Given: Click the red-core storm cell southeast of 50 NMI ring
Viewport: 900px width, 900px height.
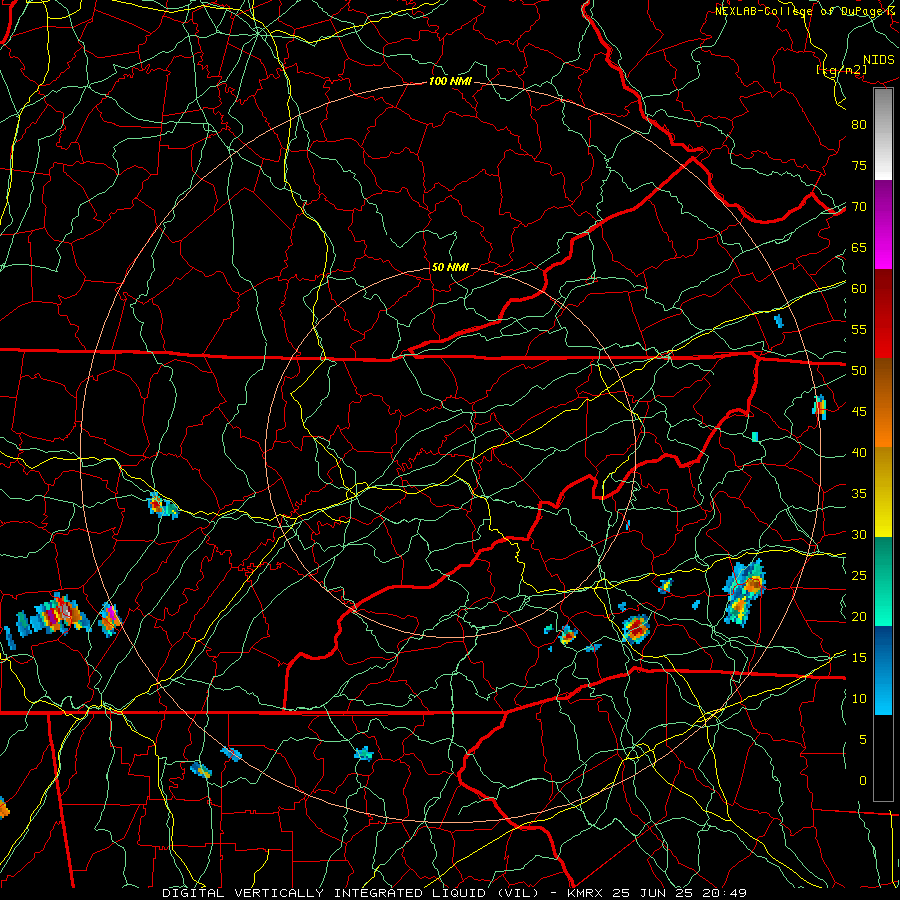Looking at the screenshot, I should click(636, 629).
